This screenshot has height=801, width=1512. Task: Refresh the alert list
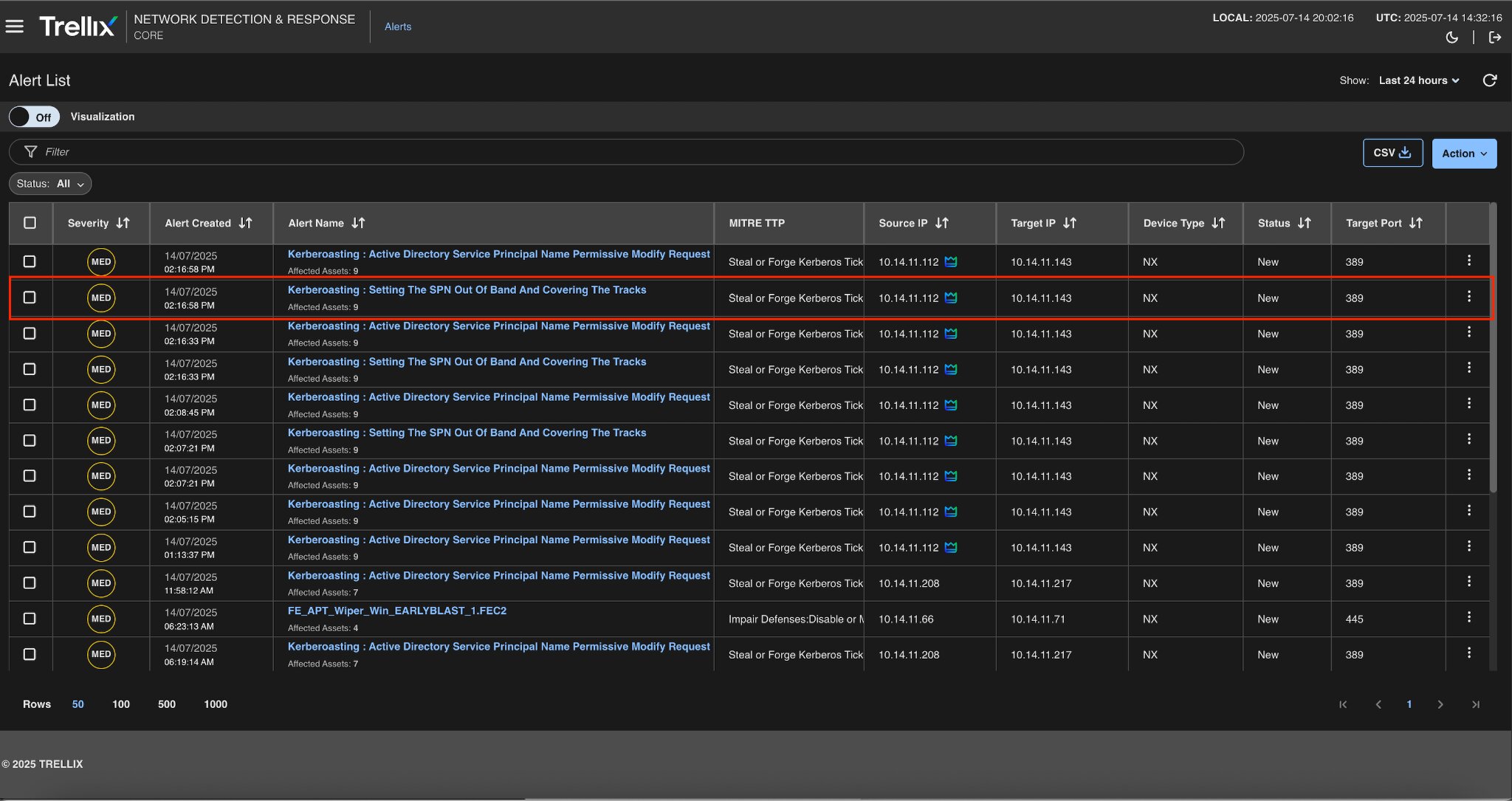pyautogui.click(x=1490, y=80)
